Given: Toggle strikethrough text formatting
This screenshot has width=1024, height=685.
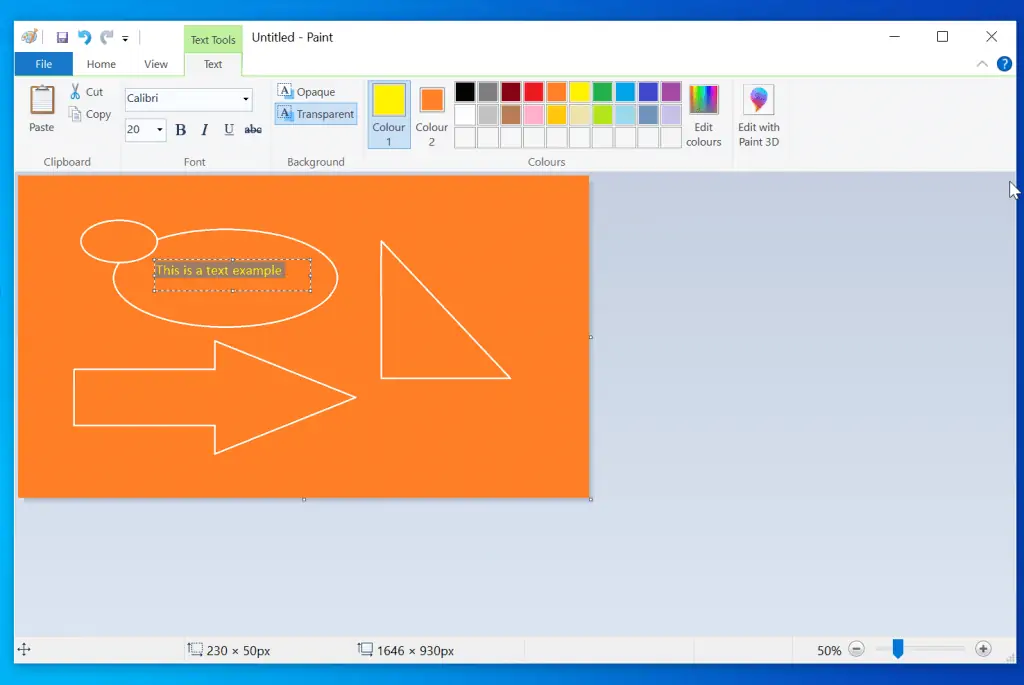Looking at the screenshot, I should (253, 130).
